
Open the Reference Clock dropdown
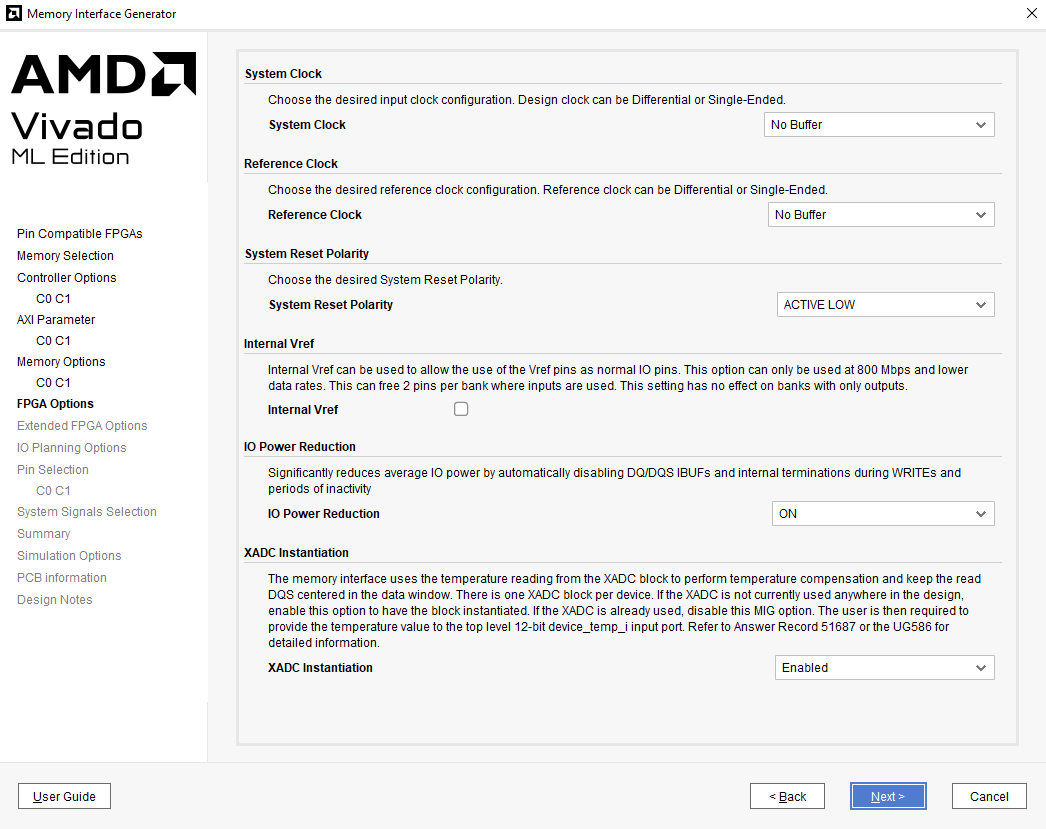tap(881, 215)
